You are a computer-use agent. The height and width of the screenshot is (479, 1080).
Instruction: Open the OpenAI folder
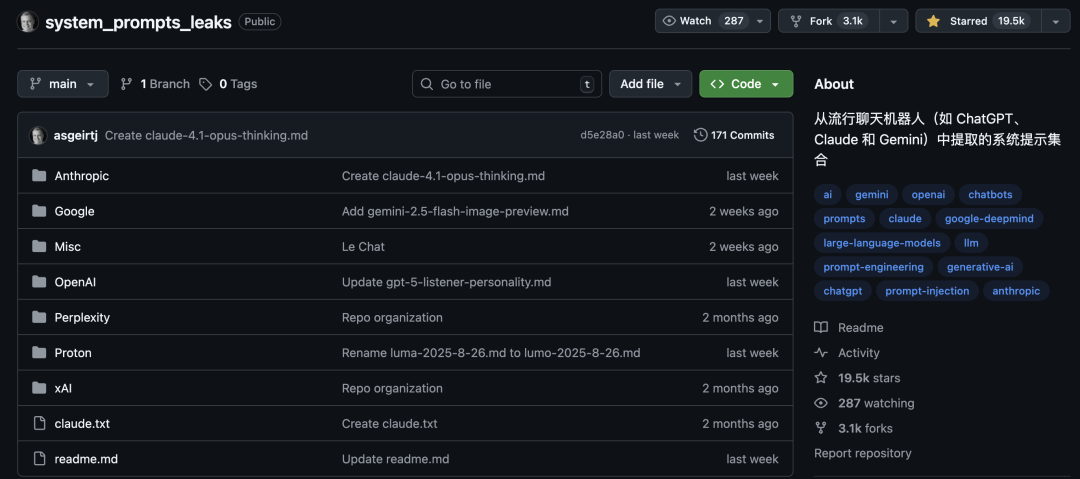(75, 282)
